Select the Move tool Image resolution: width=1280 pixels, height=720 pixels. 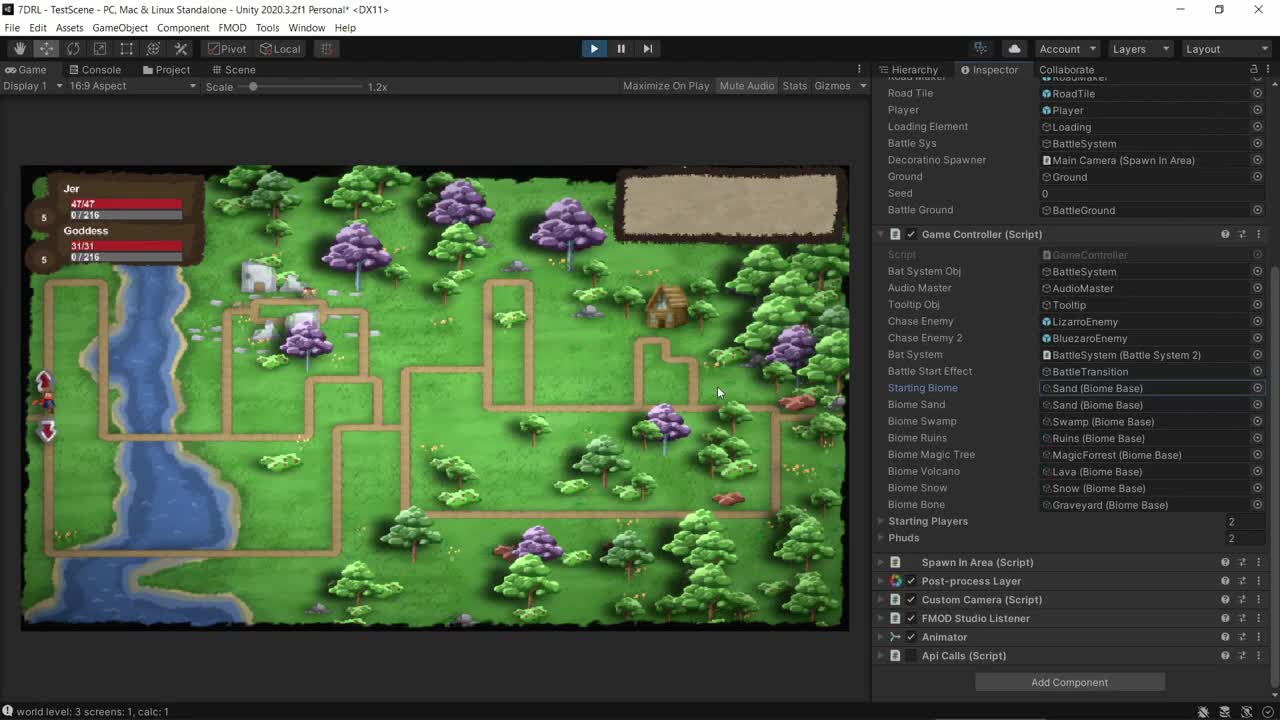[x=47, y=48]
